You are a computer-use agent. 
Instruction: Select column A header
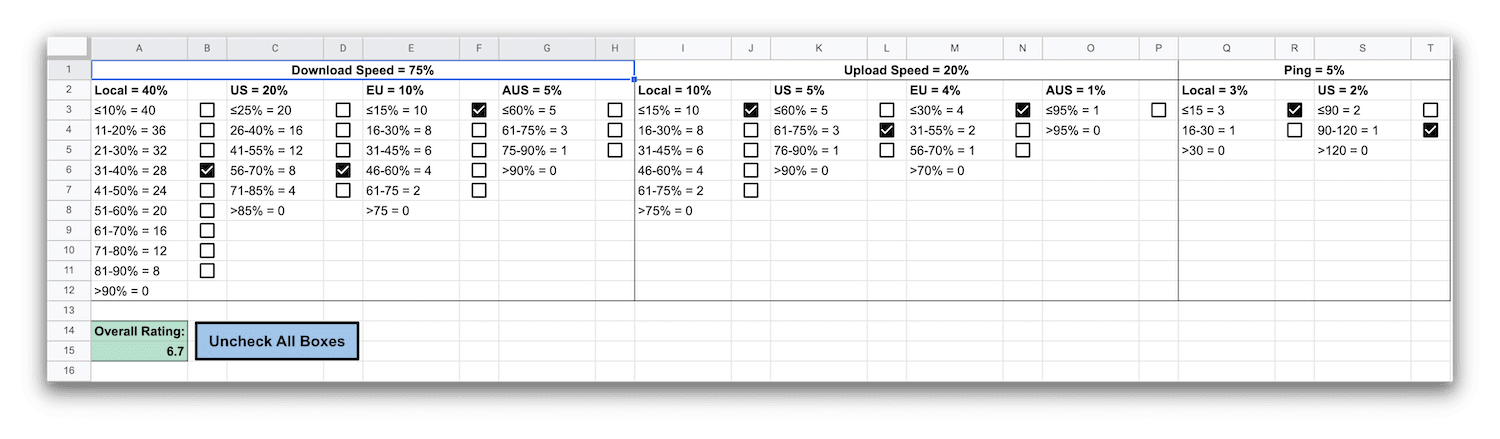click(139, 49)
